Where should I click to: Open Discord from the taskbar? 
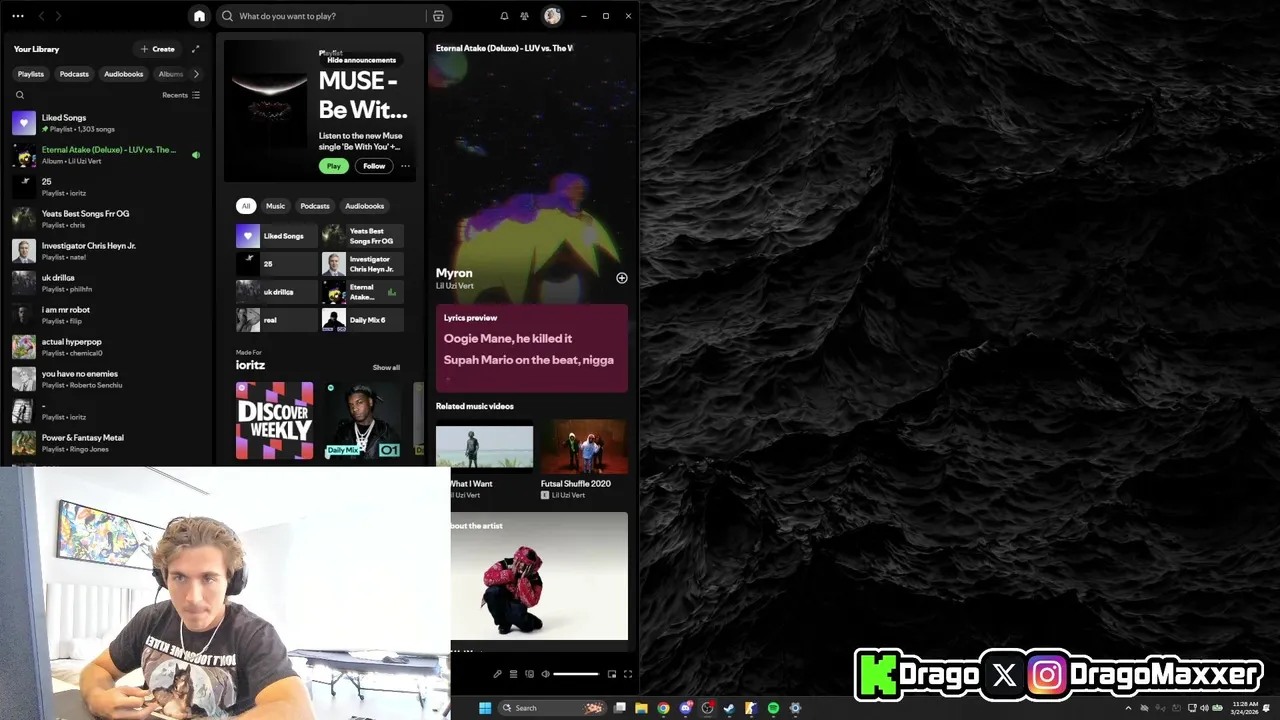(685, 708)
